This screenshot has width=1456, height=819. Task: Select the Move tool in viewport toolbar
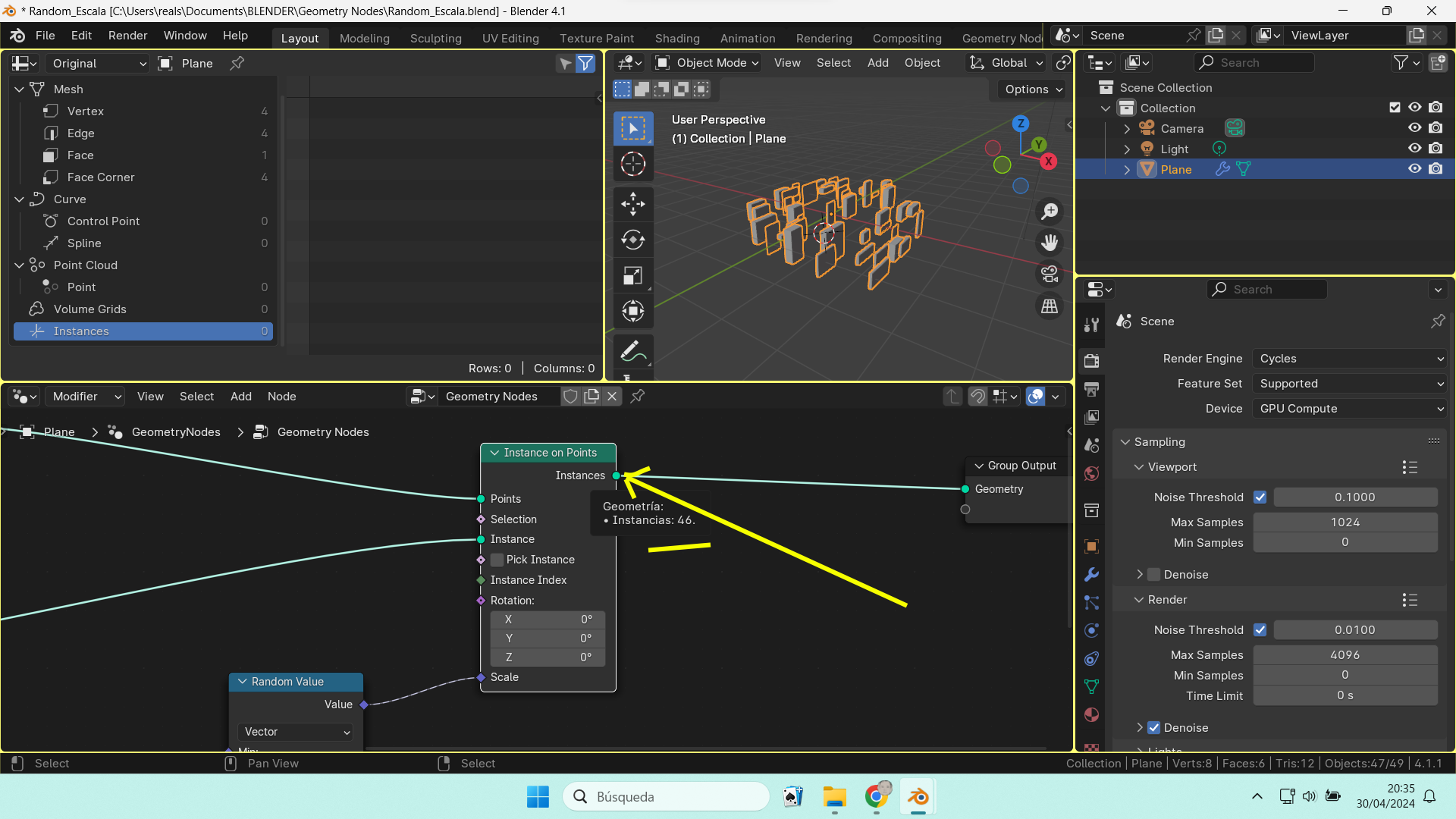[x=633, y=203]
